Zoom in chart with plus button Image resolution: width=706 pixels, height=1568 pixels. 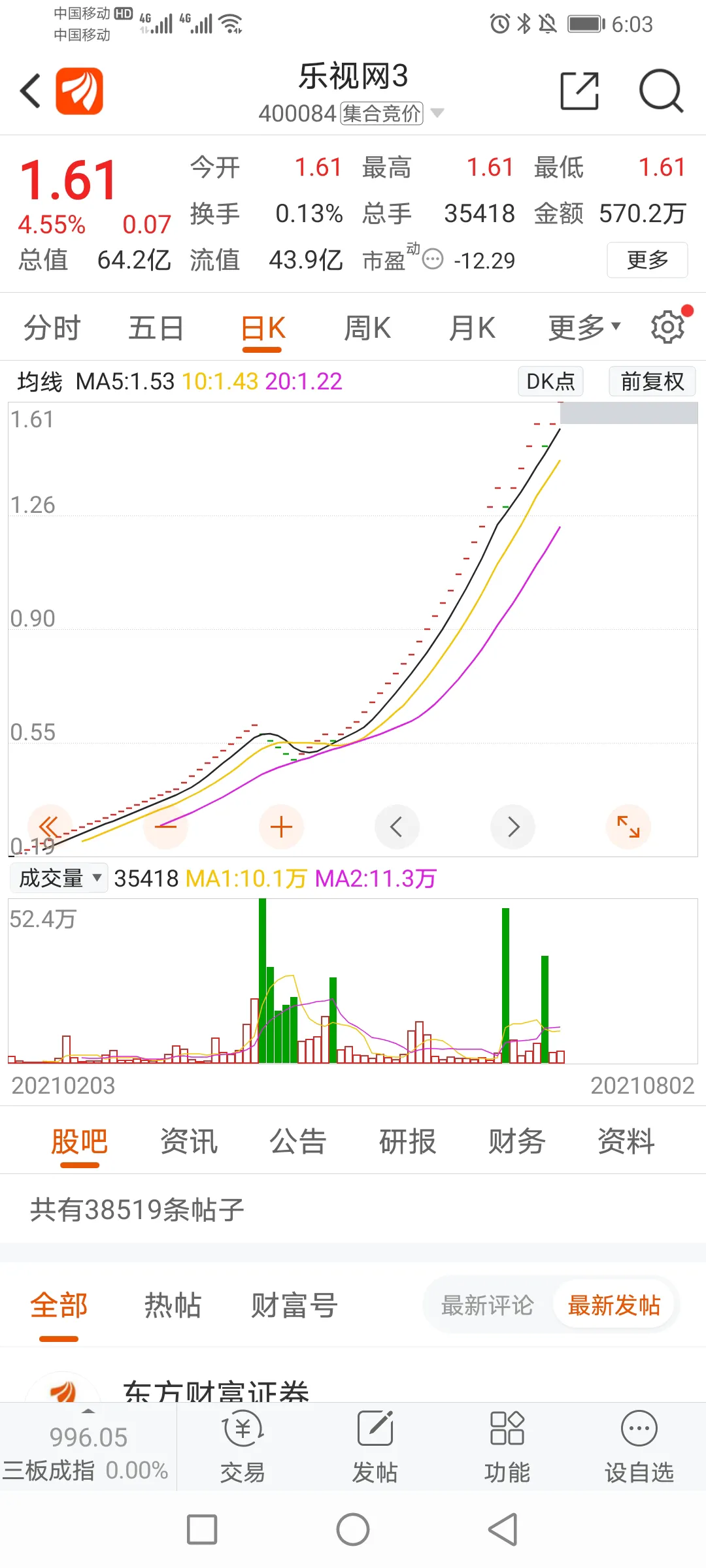tap(281, 827)
